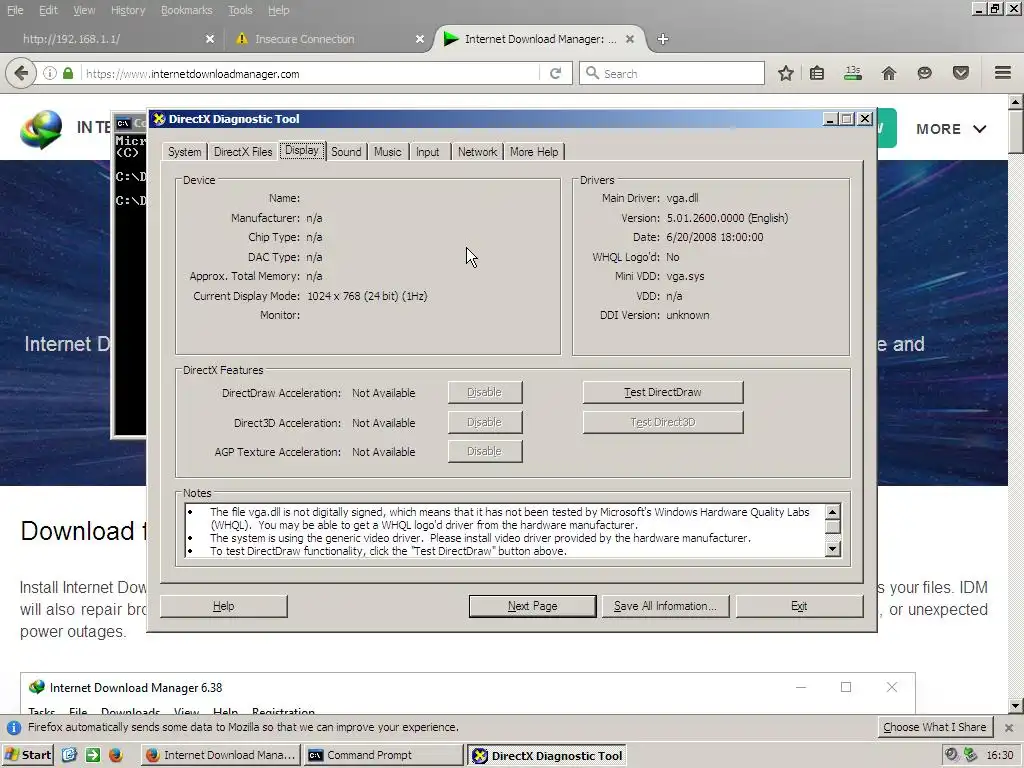The width and height of the screenshot is (1024, 768).
Task: Open the chat smiley icon in toolbar
Action: click(x=924, y=73)
